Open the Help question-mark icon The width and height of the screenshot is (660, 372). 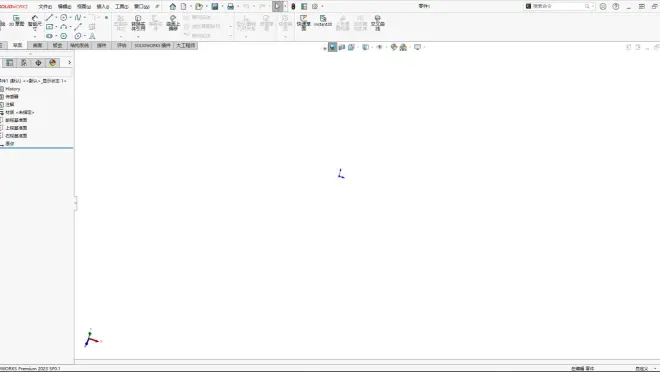[x=616, y=6]
